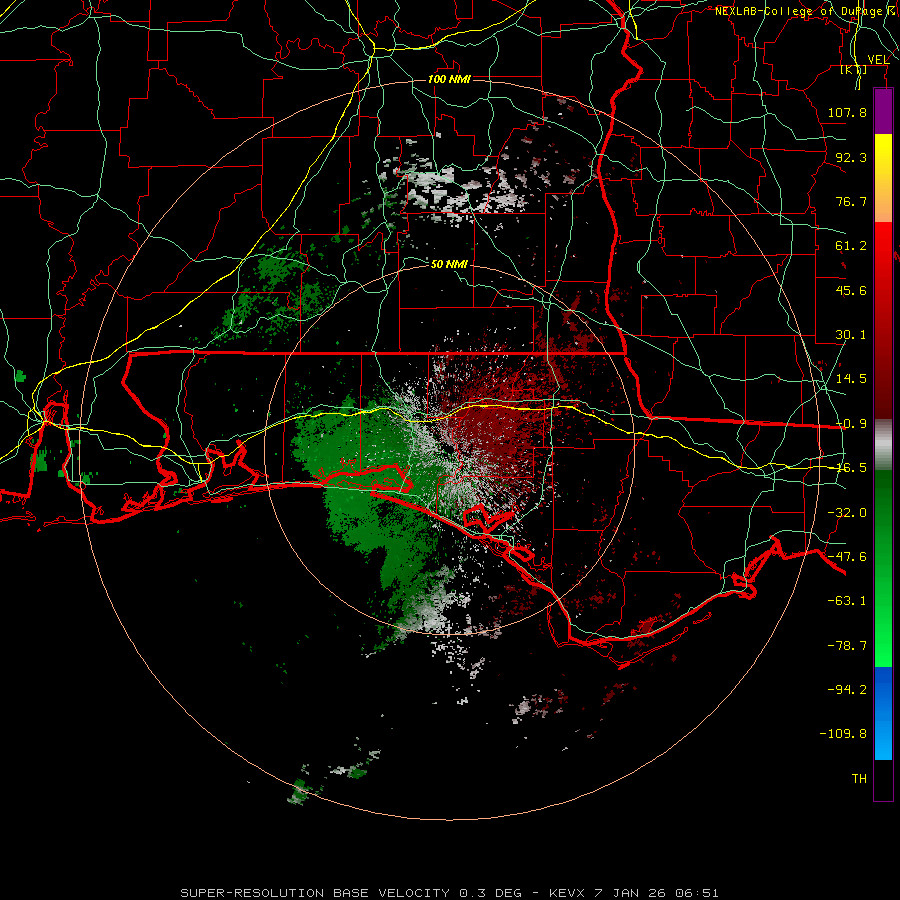
Task: Click the -109.8 legend value
Action: click(843, 734)
